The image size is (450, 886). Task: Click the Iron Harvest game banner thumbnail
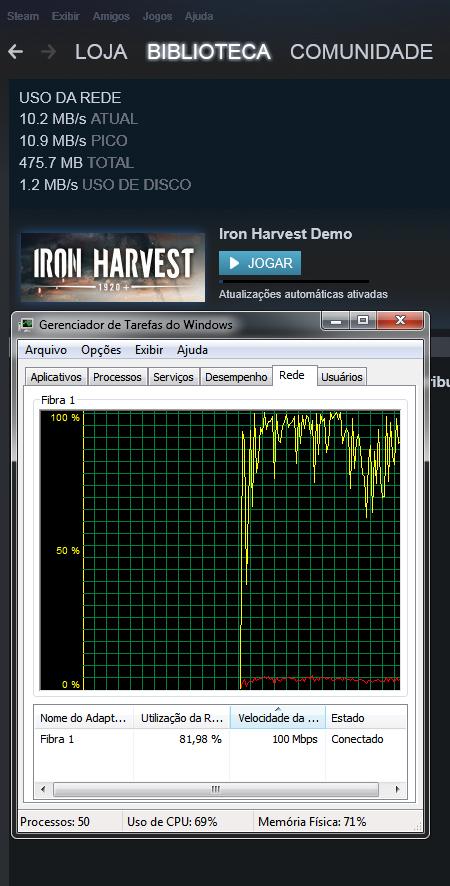tap(113, 267)
